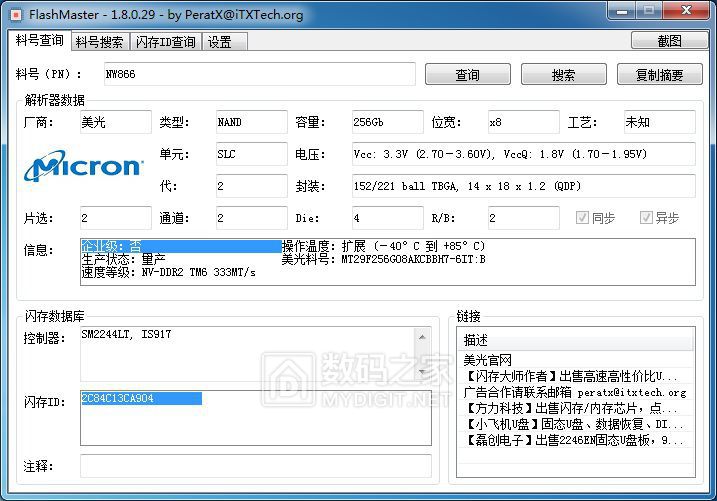Click the 厂商 field showing 美光
The width and height of the screenshot is (717, 501).
[116, 122]
